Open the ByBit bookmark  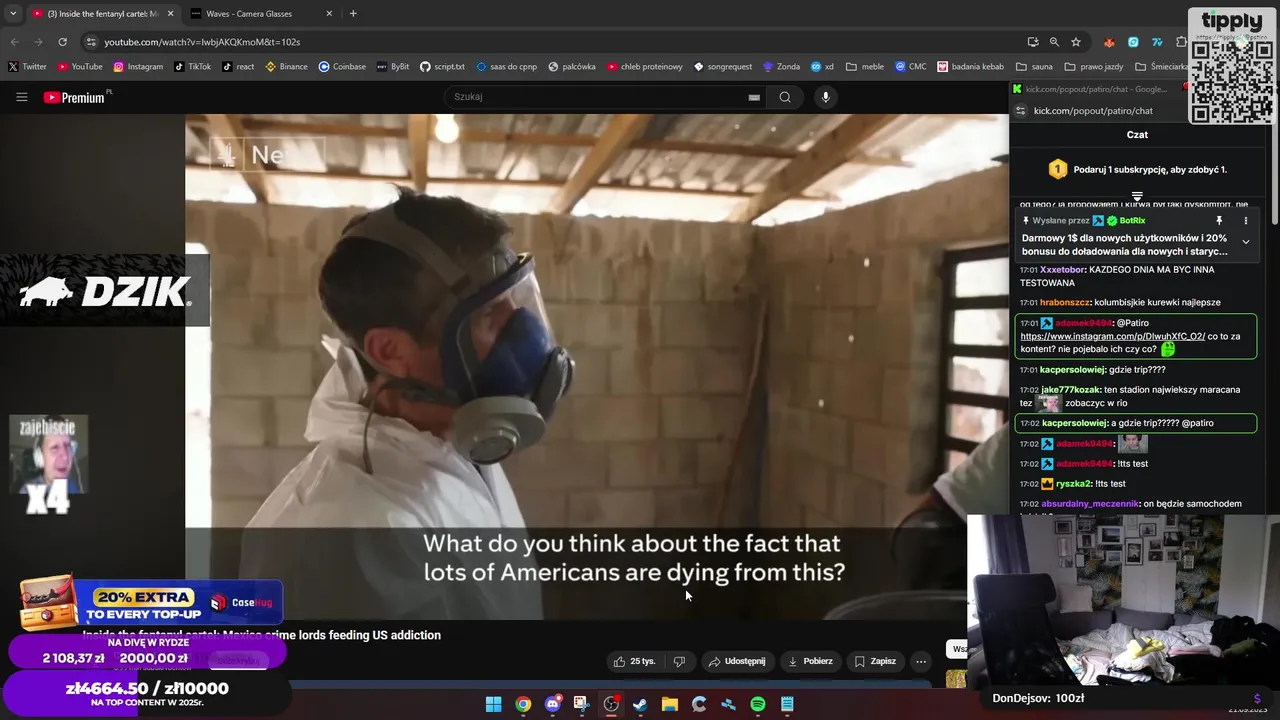(x=393, y=67)
